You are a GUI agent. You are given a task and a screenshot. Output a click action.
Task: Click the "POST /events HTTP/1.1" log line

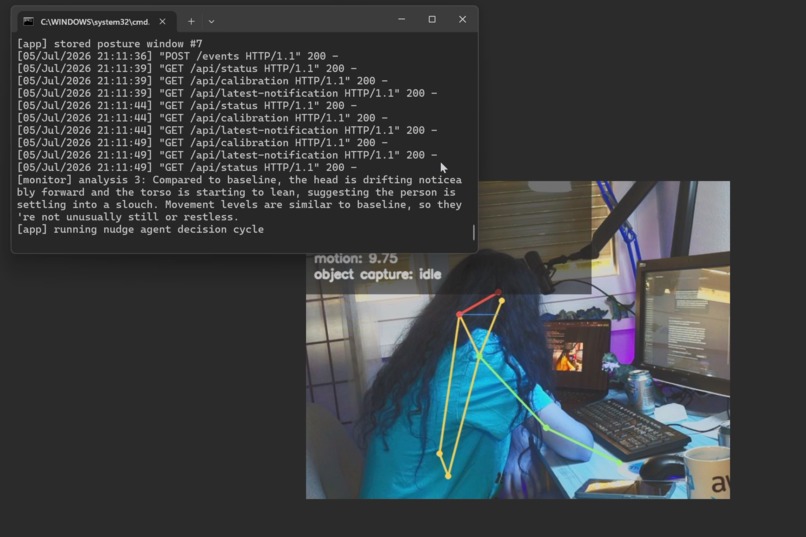[x=177, y=56]
